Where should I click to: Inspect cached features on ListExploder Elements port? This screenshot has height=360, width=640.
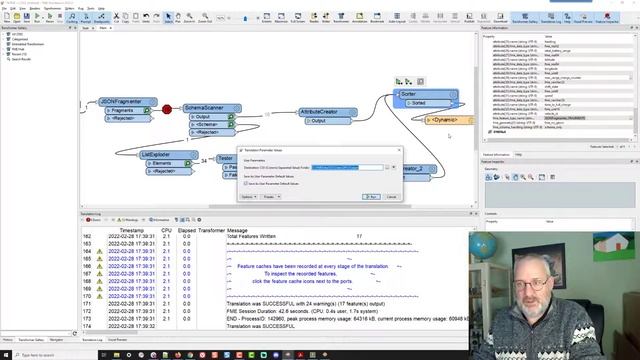click(187, 163)
